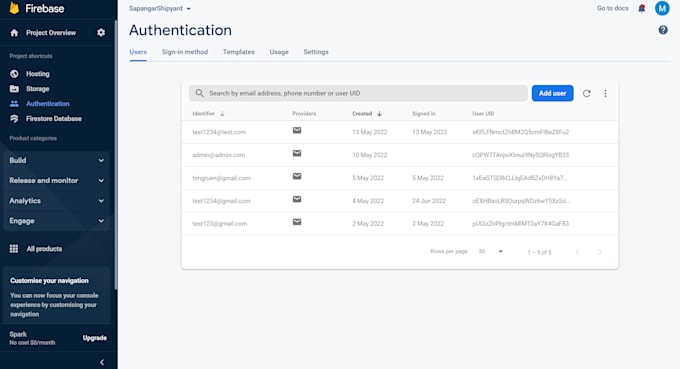Click the Authentication people icon
680x369 pixels.
pos(14,104)
